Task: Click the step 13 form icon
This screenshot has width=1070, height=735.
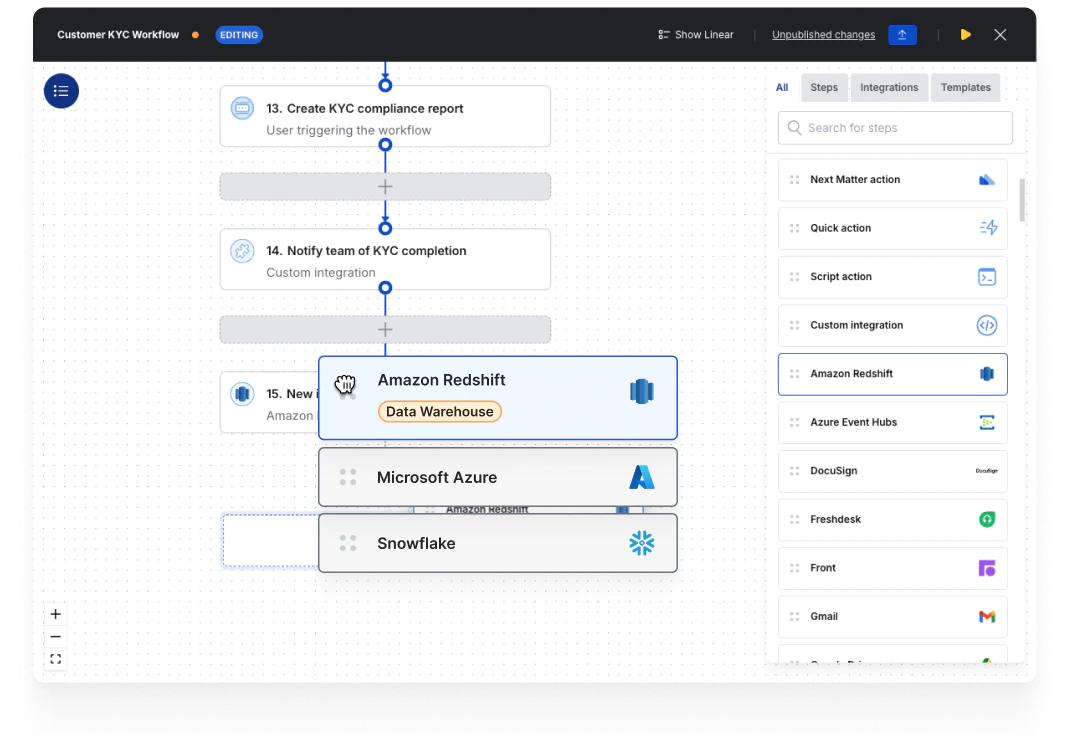Action: (x=242, y=108)
